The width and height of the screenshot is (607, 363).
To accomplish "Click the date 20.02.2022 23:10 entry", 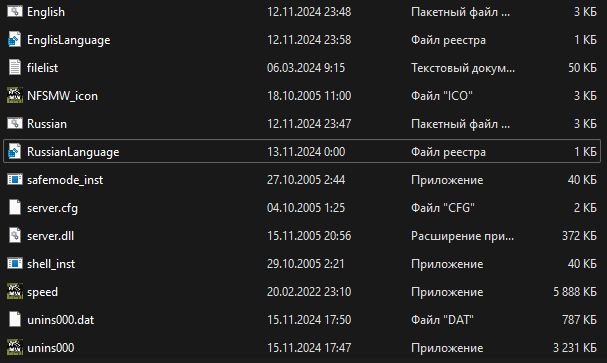I will click(x=309, y=292).
